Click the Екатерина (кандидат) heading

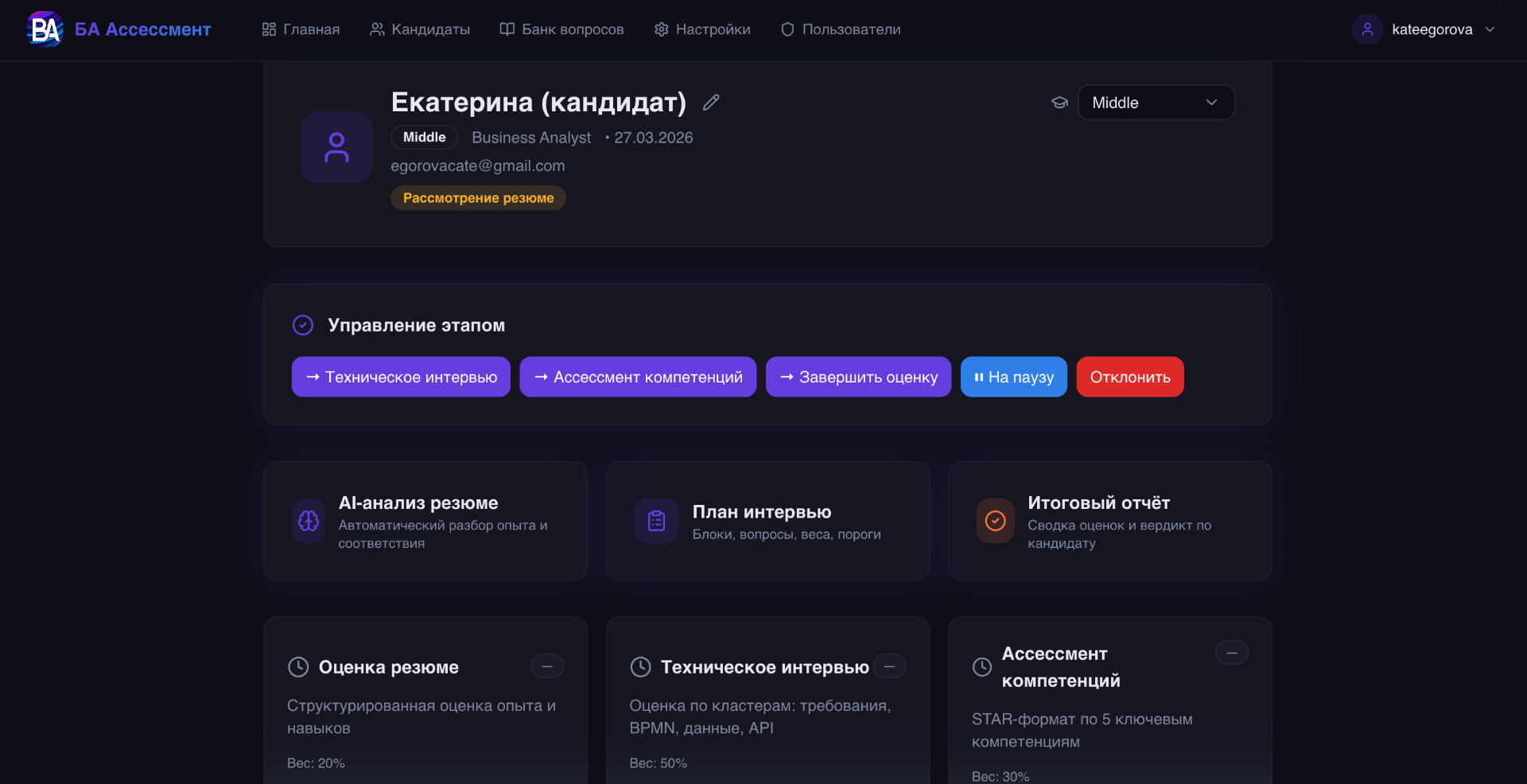click(x=538, y=103)
